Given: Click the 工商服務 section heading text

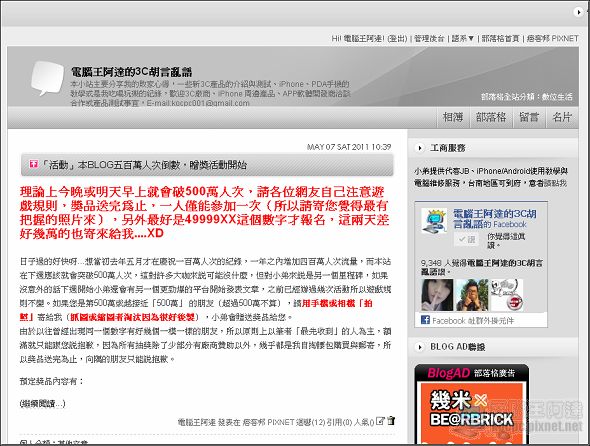Looking at the screenshot, I should click(448, 148).
